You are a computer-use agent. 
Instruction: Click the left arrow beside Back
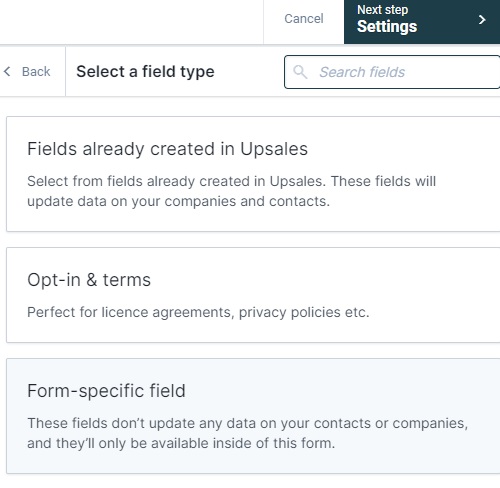(x=7, y=71)
